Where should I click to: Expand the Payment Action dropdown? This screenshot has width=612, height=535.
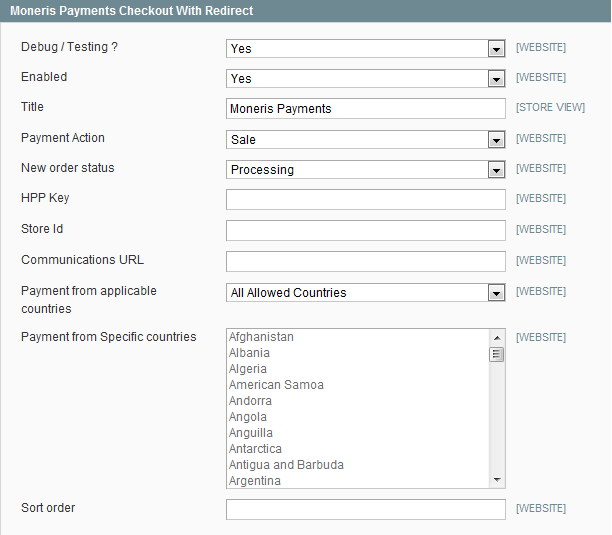click(366, 140)
